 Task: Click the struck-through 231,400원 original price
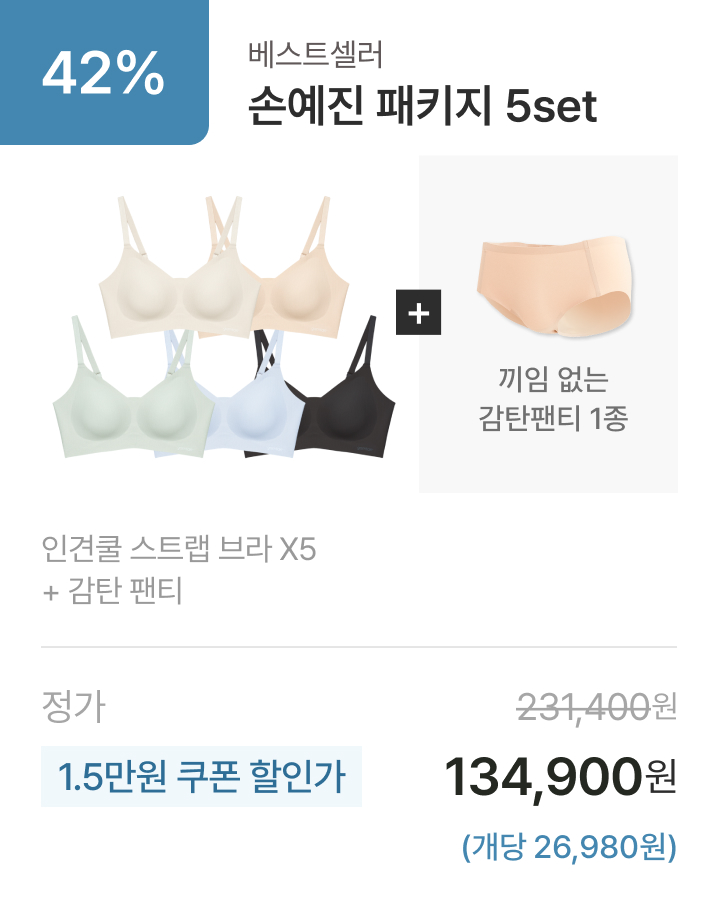[597, 707]
